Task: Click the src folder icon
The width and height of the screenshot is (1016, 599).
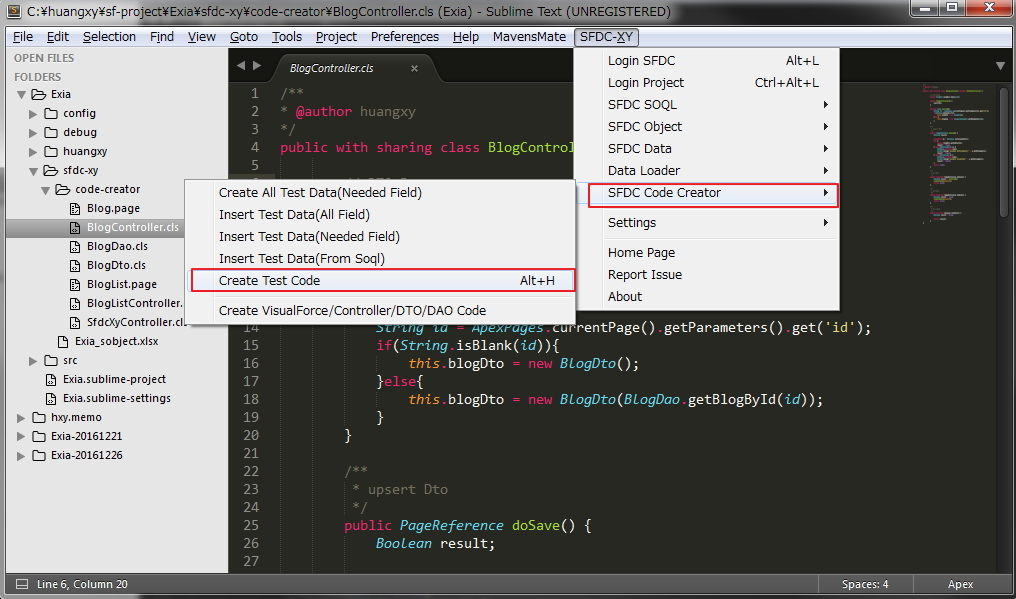Action: pos(51,360)
